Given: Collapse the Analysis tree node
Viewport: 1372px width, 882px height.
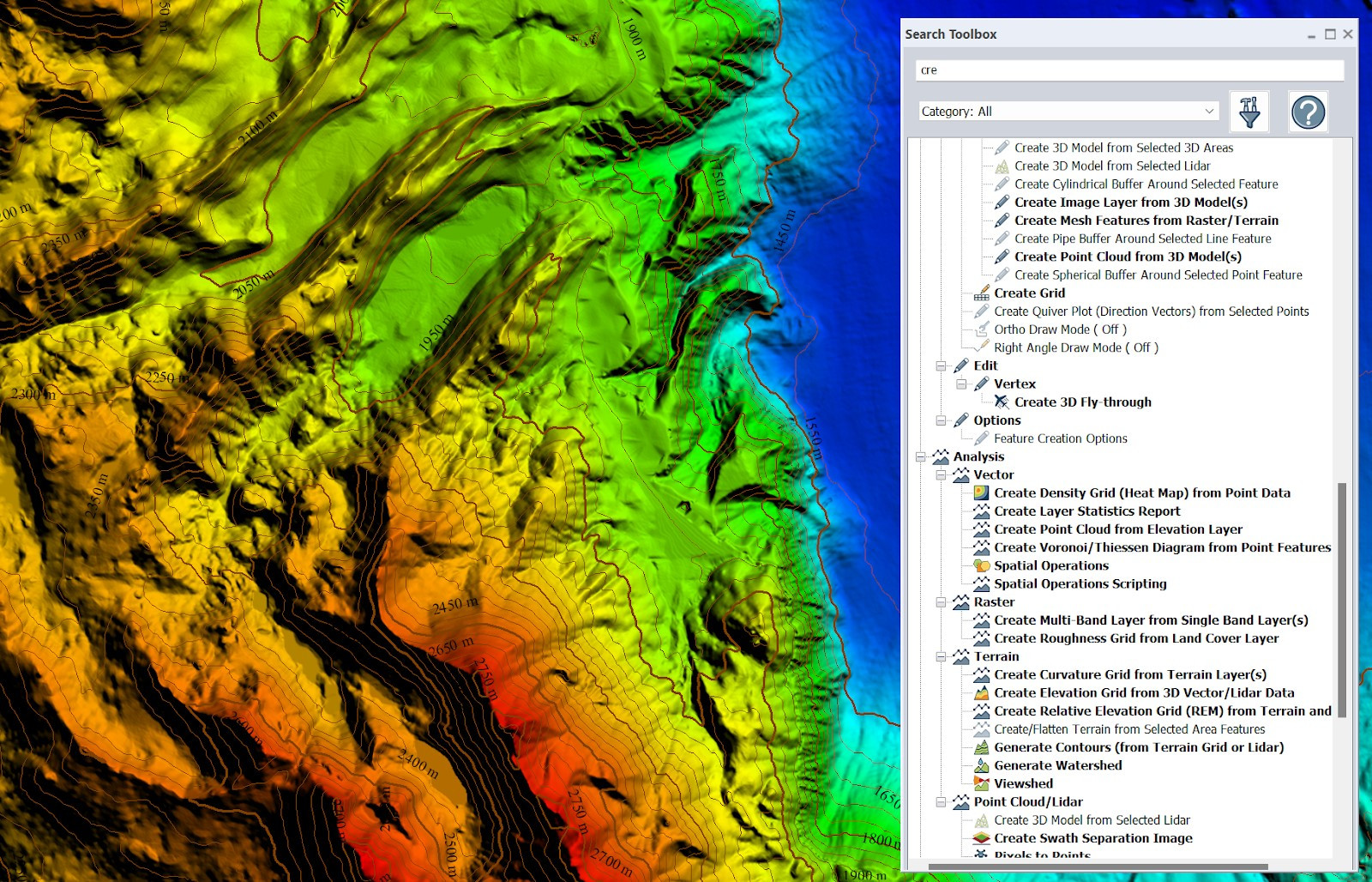Looking at the screenshot, I should [x=921, y=457].
